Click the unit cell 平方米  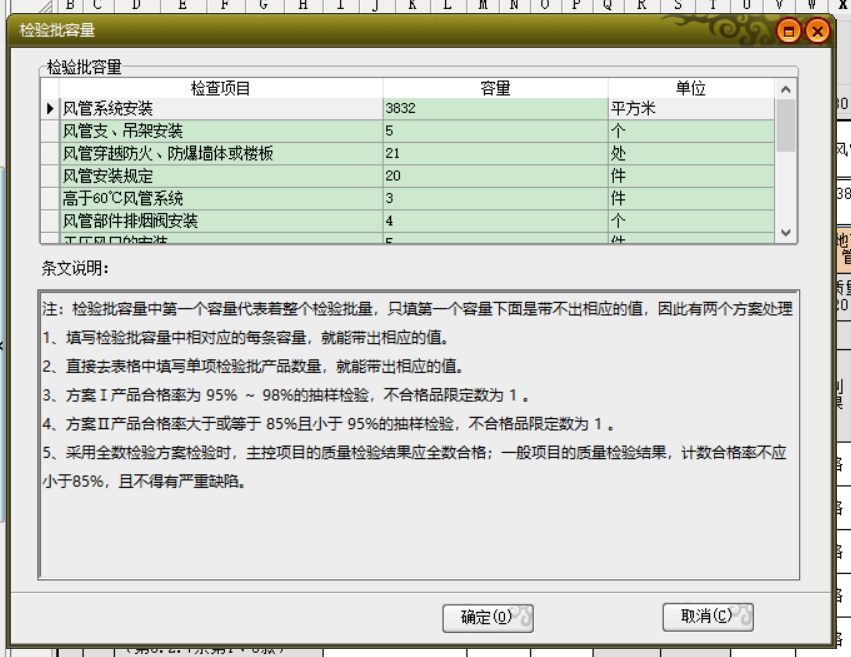pos(691,109)
